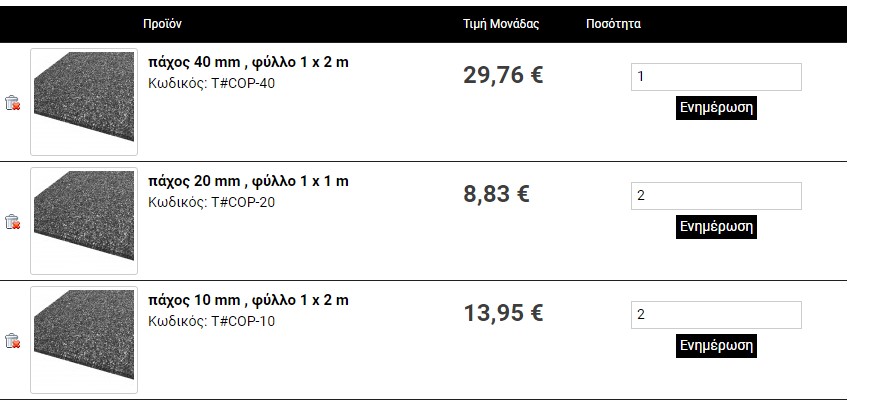Click the 13,95 € unit price
The height and width of the screenshot is (406, 872).
(x=503, y=313)
